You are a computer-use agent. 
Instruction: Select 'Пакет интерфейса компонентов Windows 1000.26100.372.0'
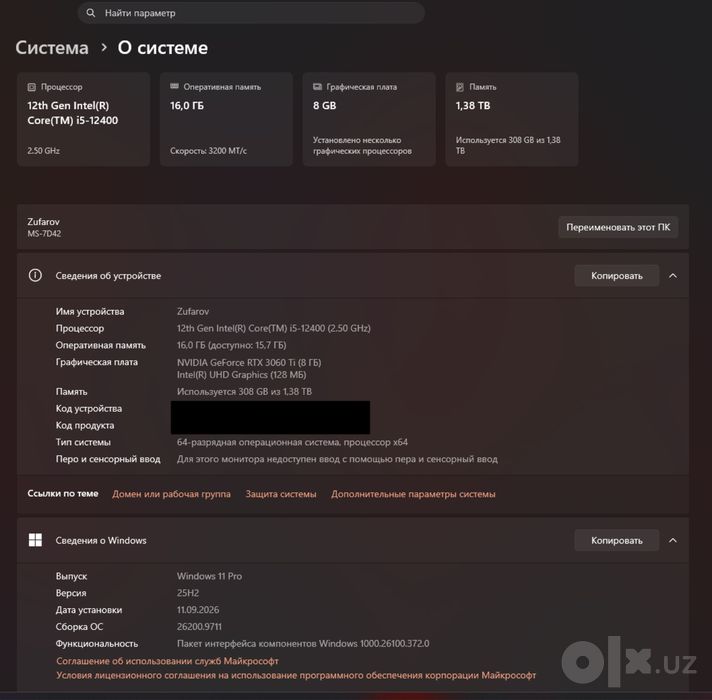(x=303, y=643)
